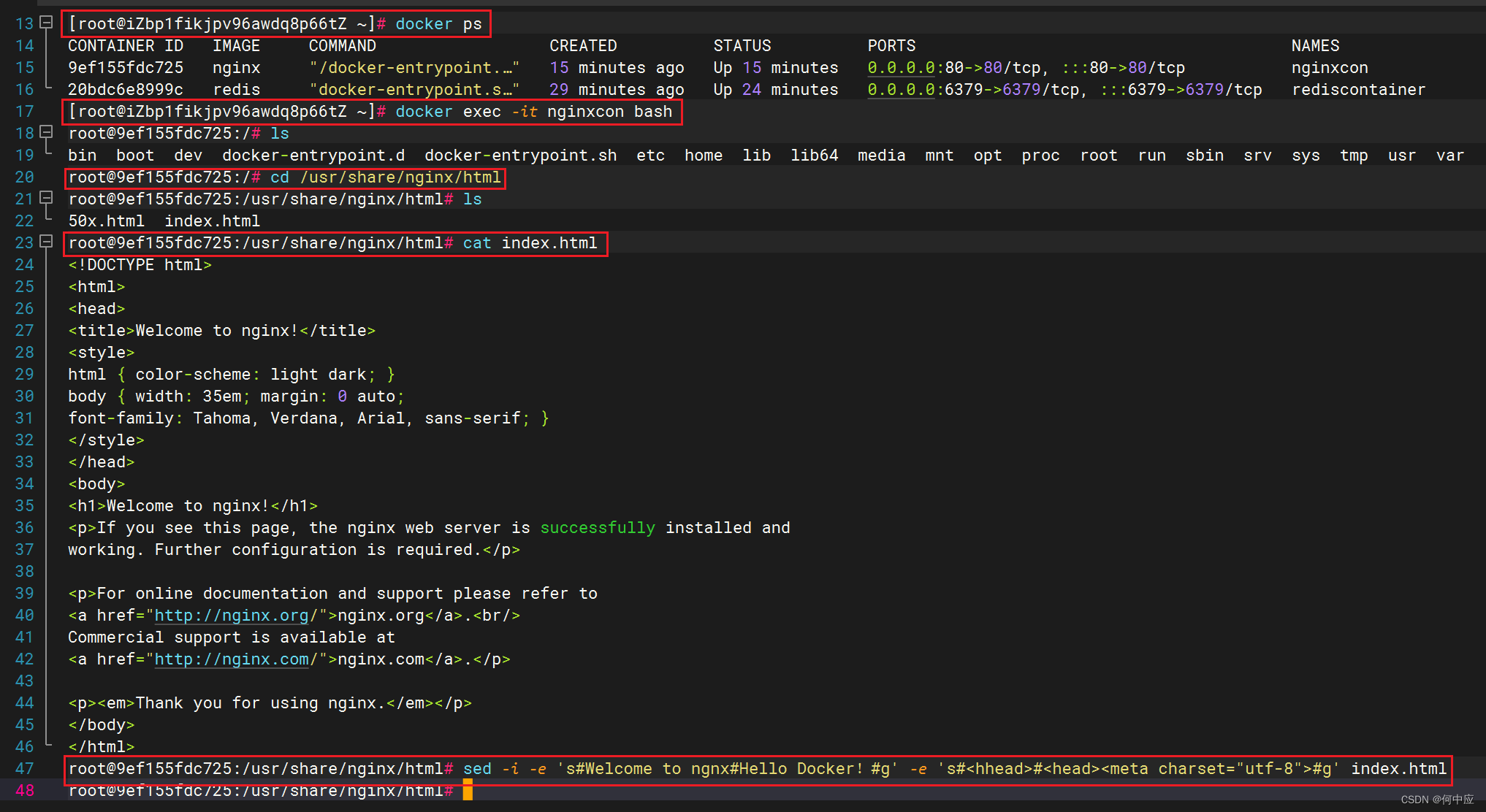
Task: Click line number 13 in gutter
Action: pyautogui.click(x=24, y=24)
